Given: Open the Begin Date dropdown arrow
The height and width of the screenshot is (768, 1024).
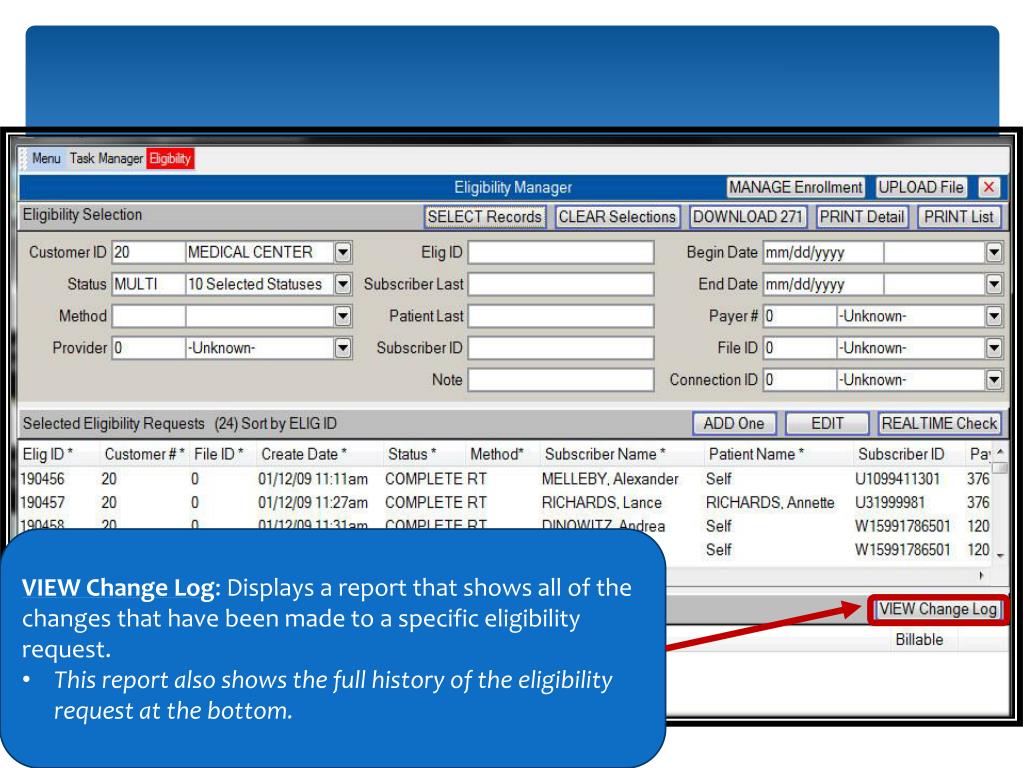Looking at the screenshot, I should pyautogui.click(x=993, y=252).
